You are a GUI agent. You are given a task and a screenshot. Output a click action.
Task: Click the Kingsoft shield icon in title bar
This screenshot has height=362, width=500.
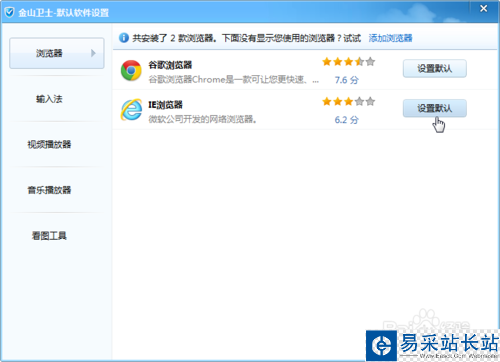click(x=10, y=13)
